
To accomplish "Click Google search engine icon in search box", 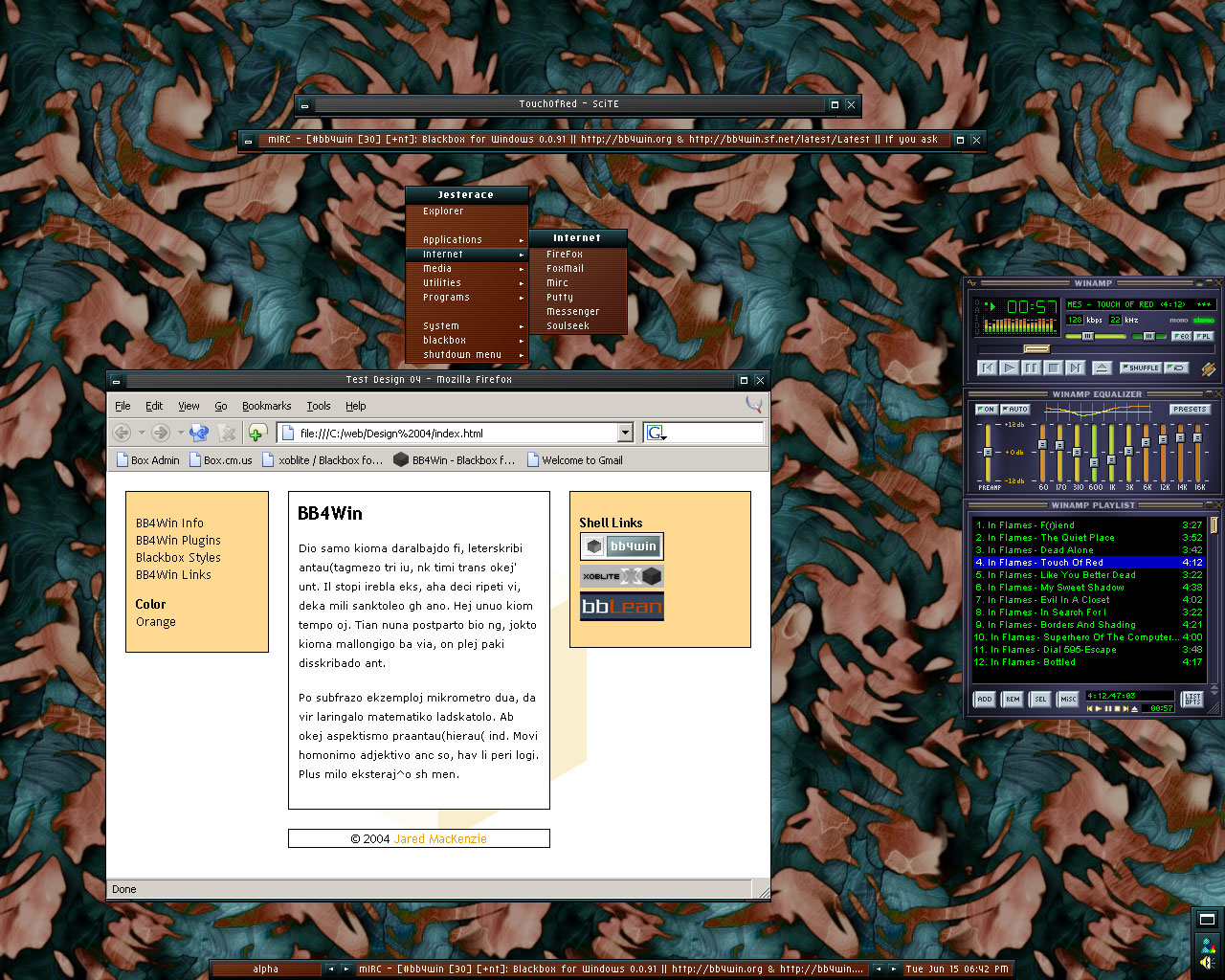I will pyautogui.click(x=655, y=433).
